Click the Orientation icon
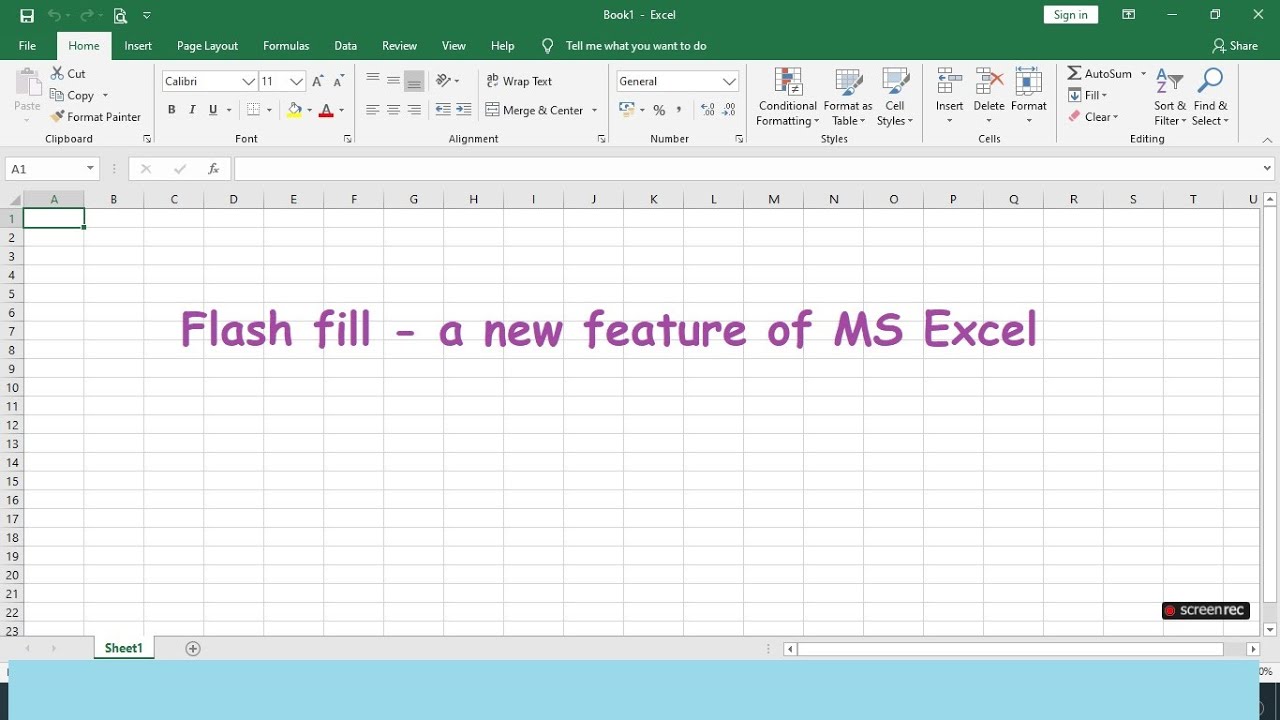Screen dimensions: 1280x720 pos(444,81)
